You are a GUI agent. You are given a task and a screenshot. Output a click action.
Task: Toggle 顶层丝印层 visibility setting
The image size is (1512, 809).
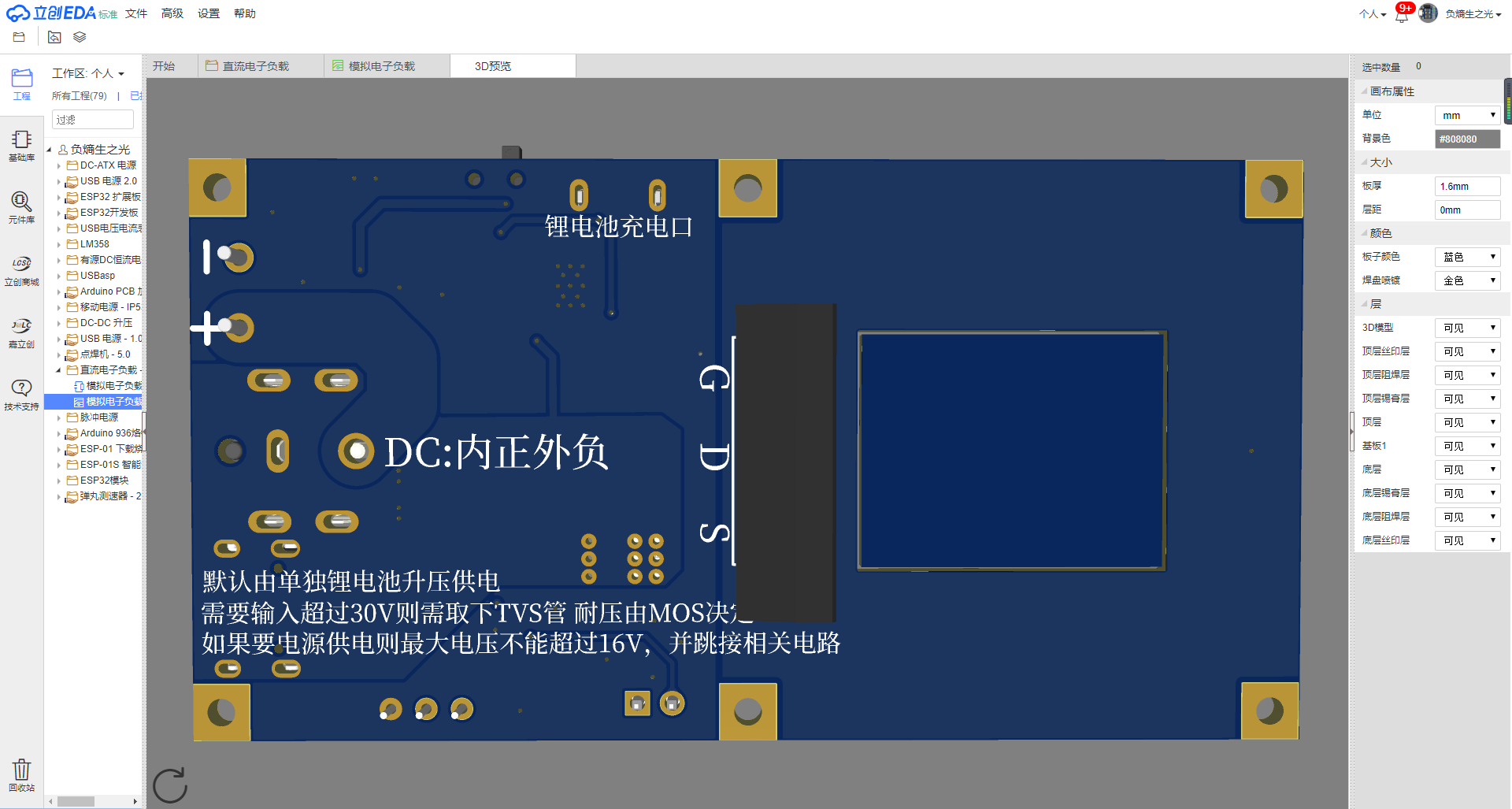1467,351
